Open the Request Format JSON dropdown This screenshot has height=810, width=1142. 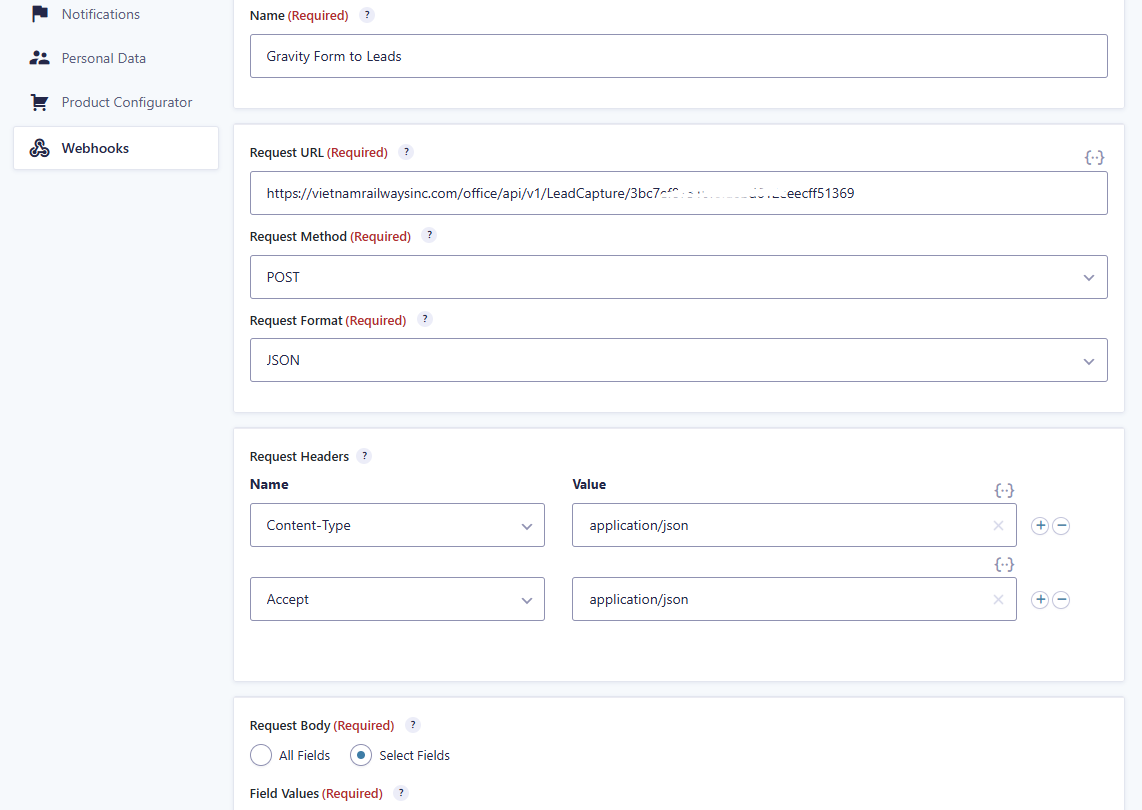[678, 360]
